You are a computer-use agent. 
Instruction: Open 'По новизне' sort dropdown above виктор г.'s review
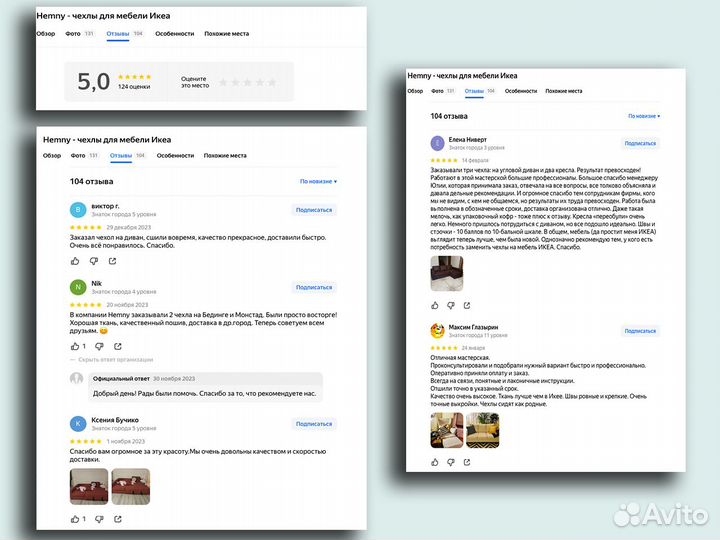318,181
